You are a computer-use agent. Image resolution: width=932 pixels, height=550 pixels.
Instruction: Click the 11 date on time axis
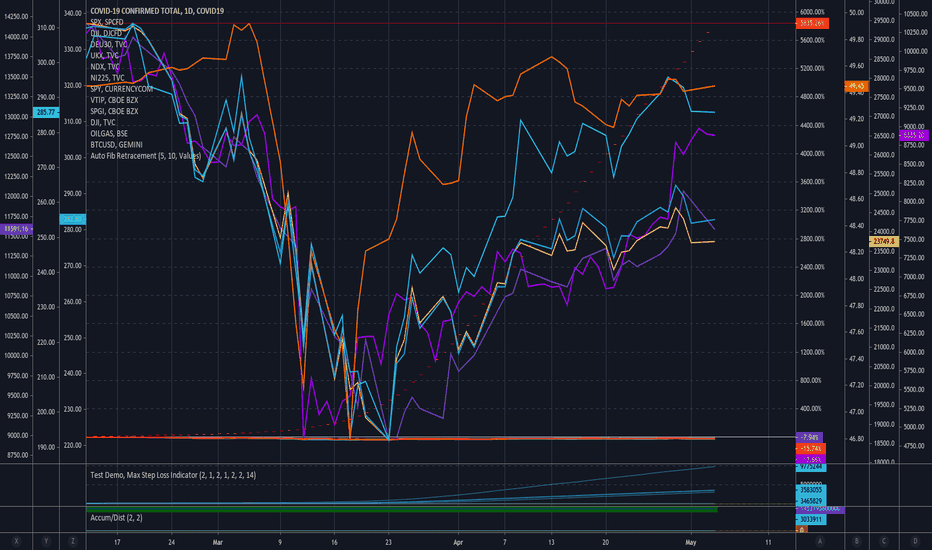(x=768, y=542)
